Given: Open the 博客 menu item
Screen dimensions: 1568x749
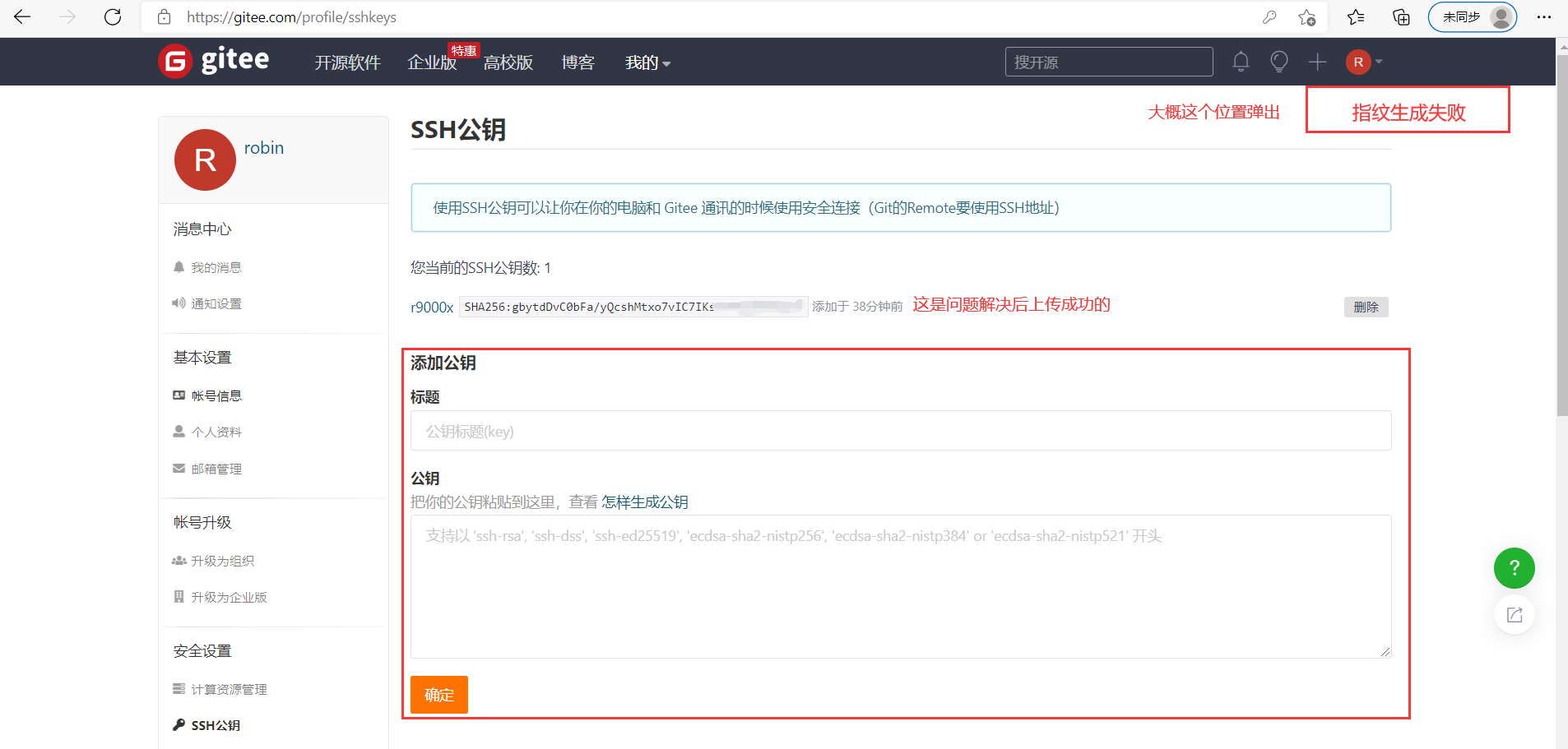Looking at the screenshot, I should pos(577,62).
